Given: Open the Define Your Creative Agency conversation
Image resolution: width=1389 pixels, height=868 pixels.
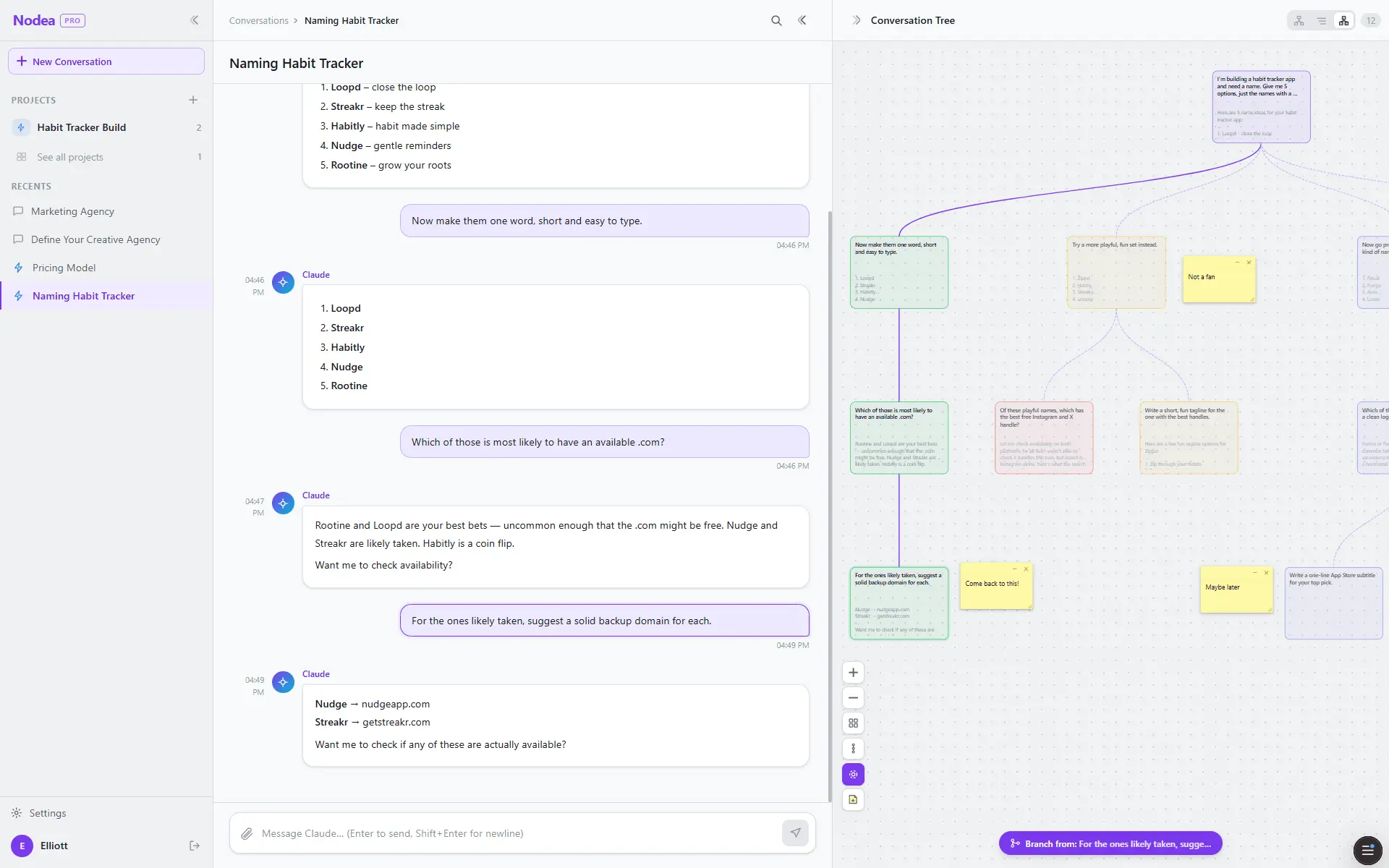Looking at the screenshot, I should point(106,239).
